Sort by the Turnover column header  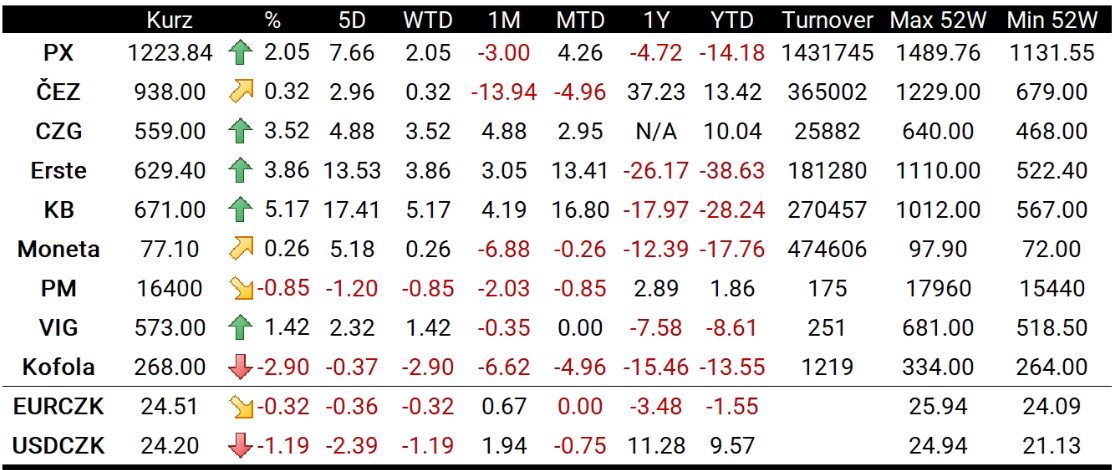[827, 20]
